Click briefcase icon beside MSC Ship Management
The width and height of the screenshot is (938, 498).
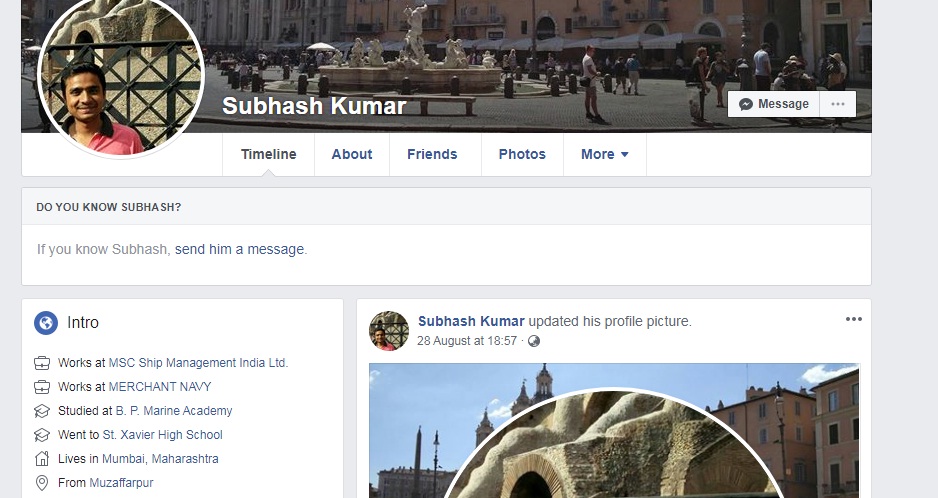(42, 363)
